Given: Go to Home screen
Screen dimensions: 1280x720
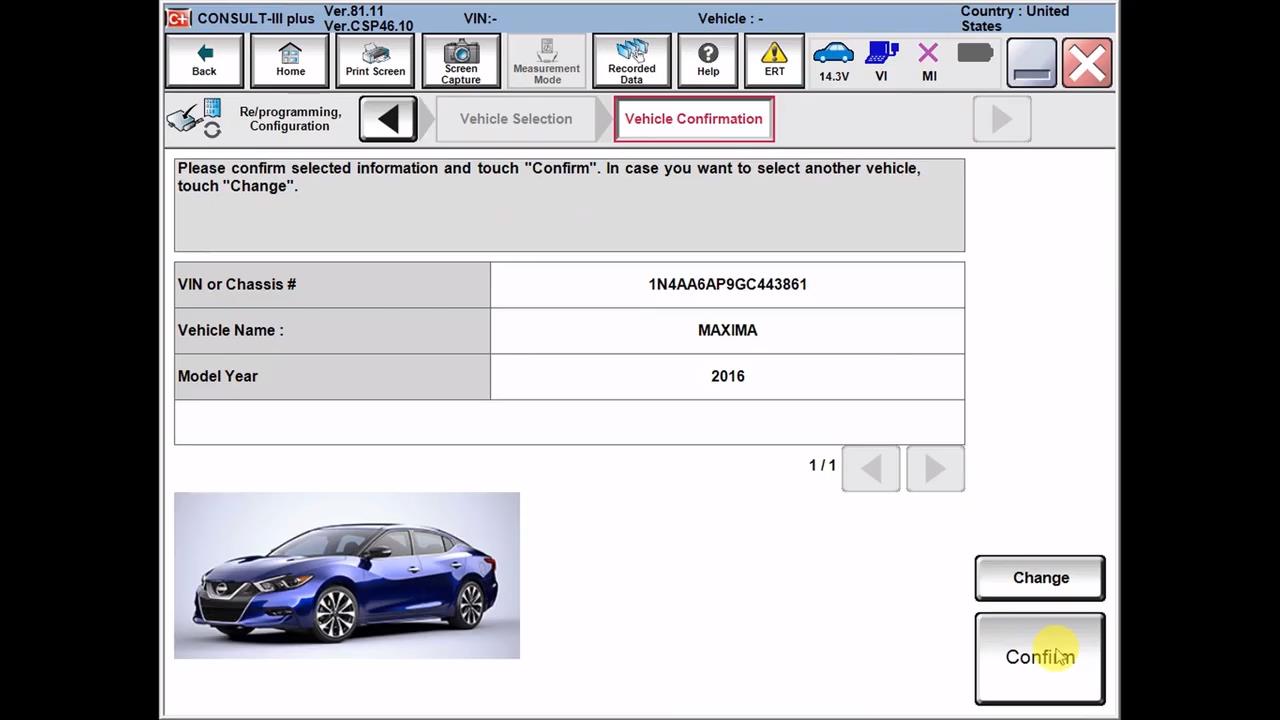Looking at the screenshot, I should (x=290, y=62).
